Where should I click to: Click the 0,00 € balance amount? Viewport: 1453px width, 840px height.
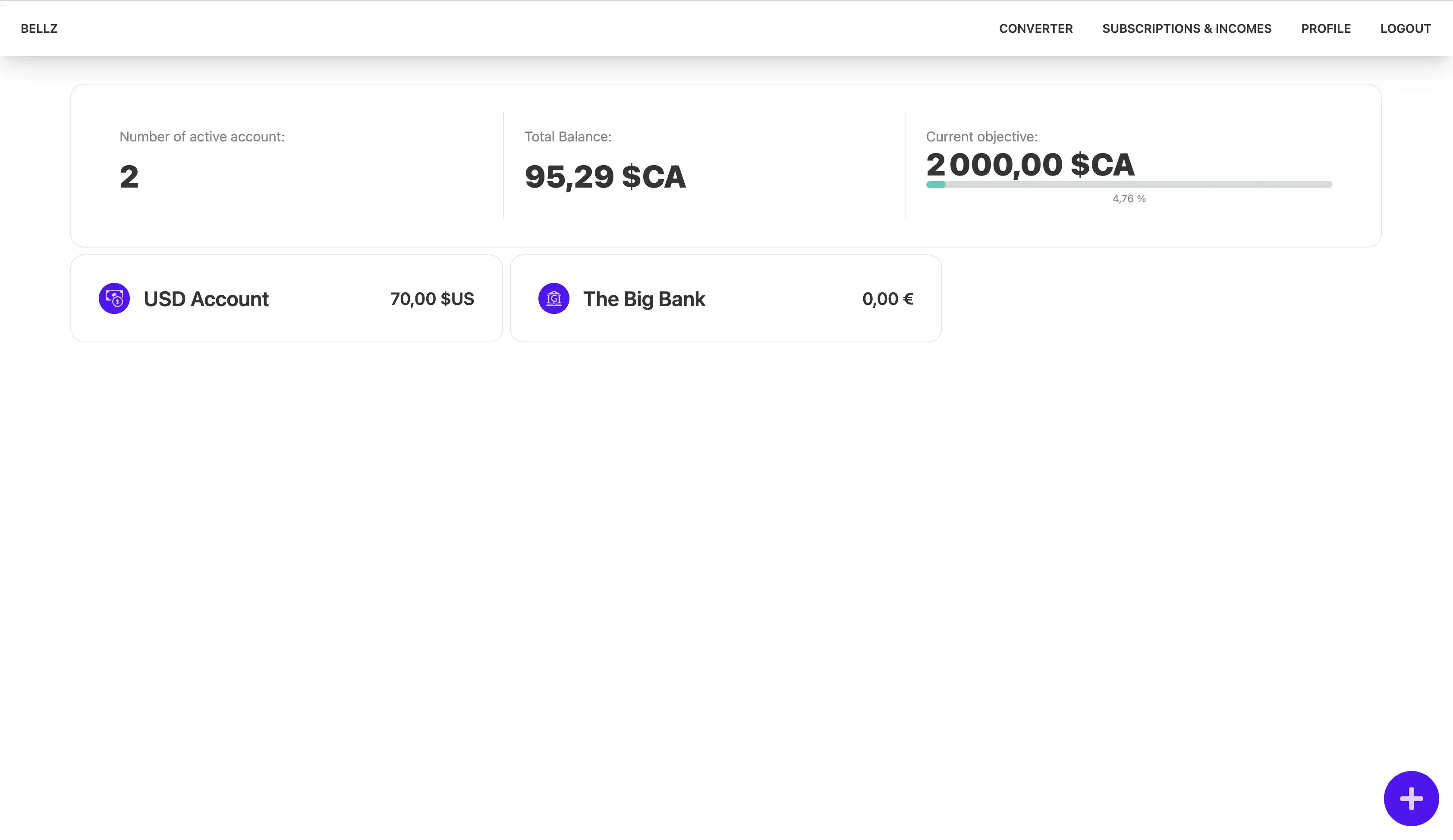(887, 299)
